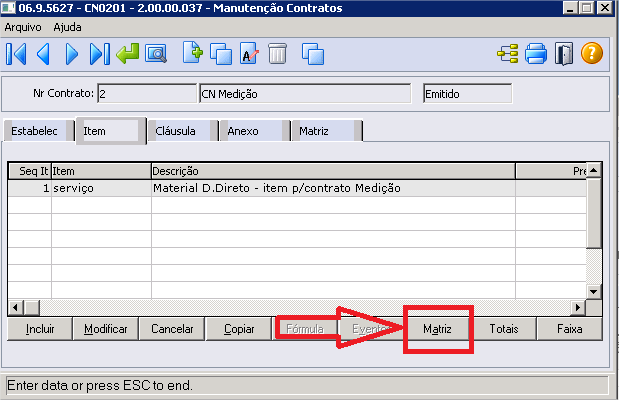Select the 'Material D.Direto' description cell
The image size is (619, 400).
pos(334,188)
